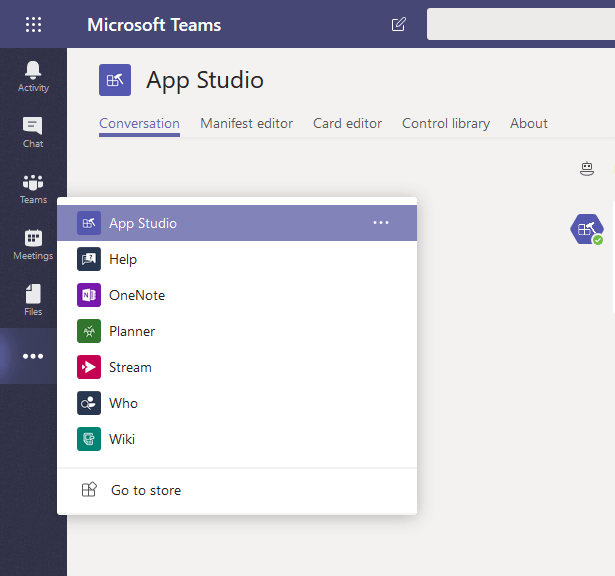
Task: Click the More apps ellipsis in sidebar
Action: click(33, 356)
